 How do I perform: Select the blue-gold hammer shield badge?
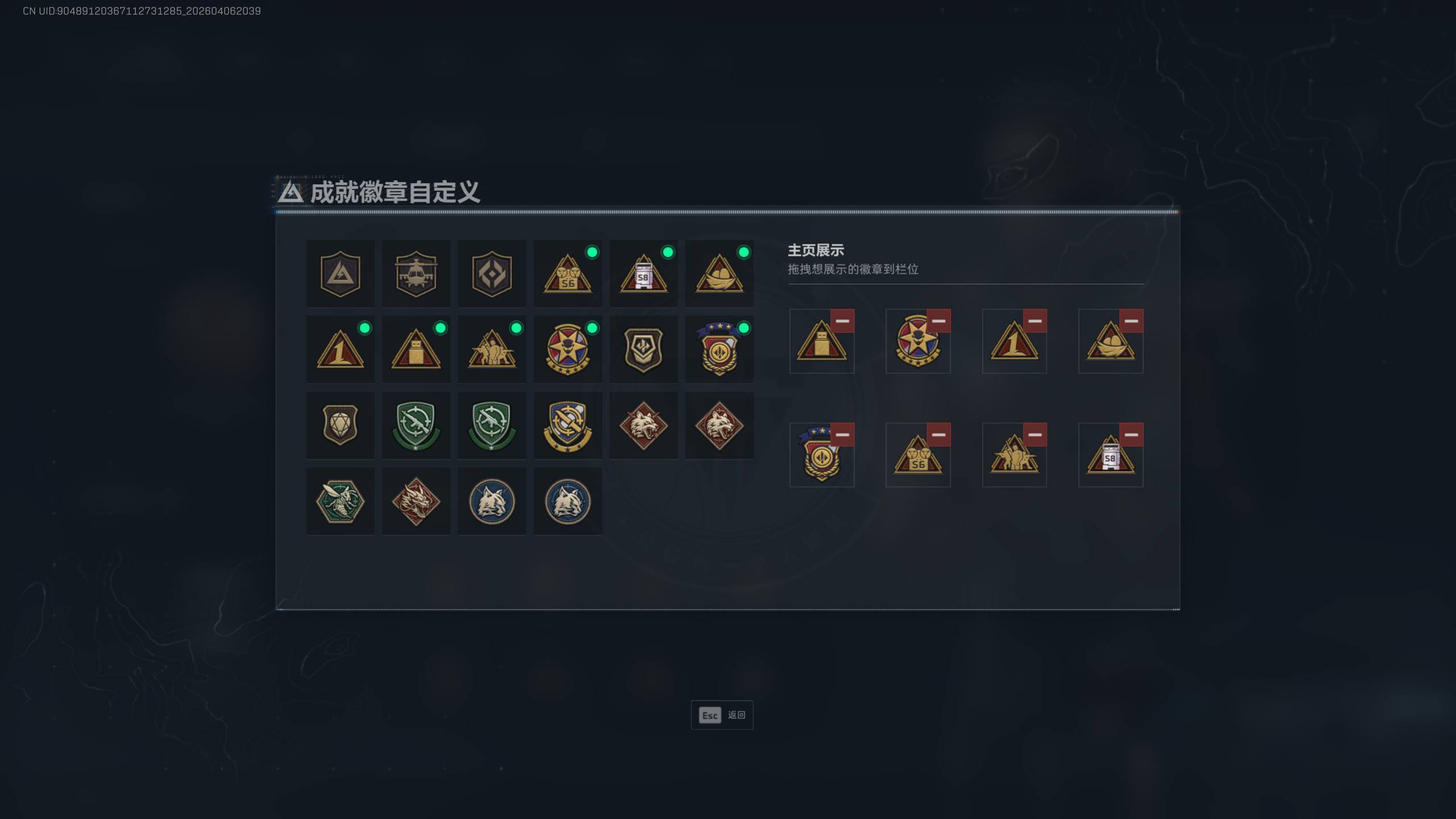point(568,425)
